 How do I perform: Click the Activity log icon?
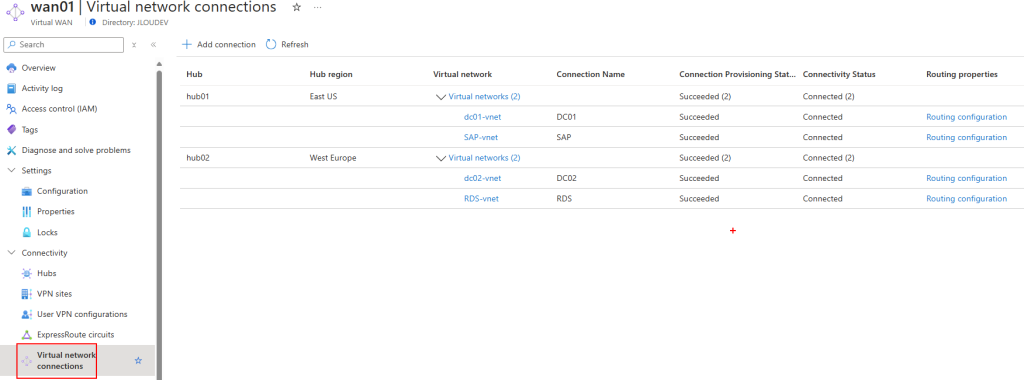11,88
